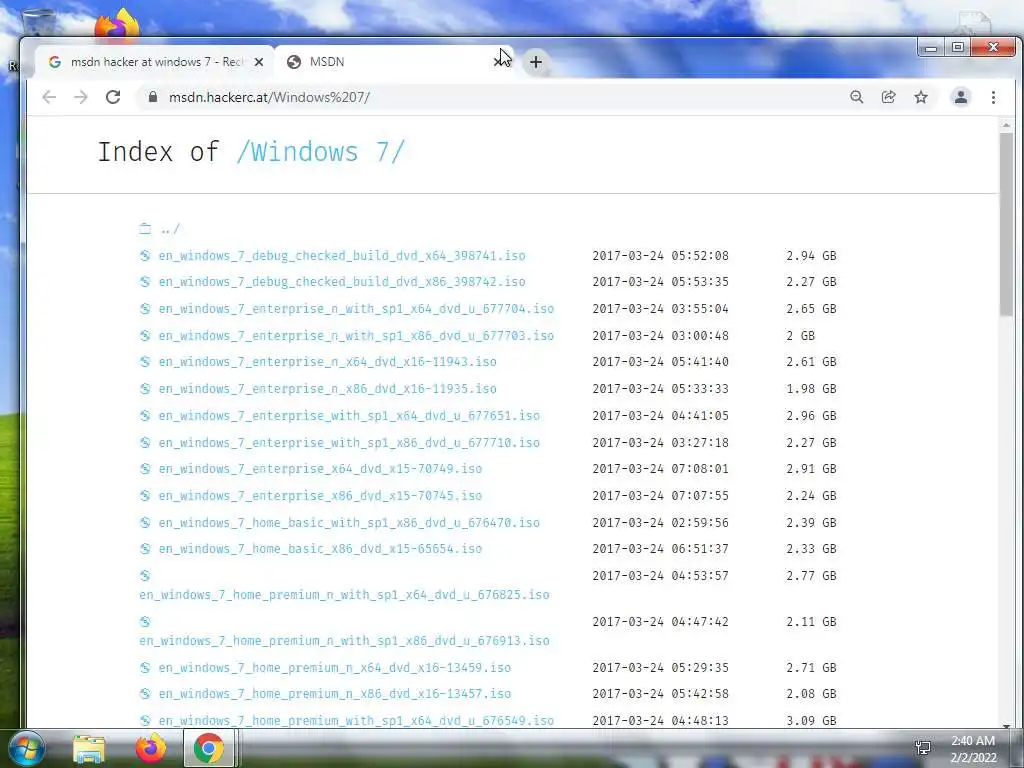Select the size value 2.94 GB
The width and height of the screenshot is (1024, 768).
tap(811, 256)
